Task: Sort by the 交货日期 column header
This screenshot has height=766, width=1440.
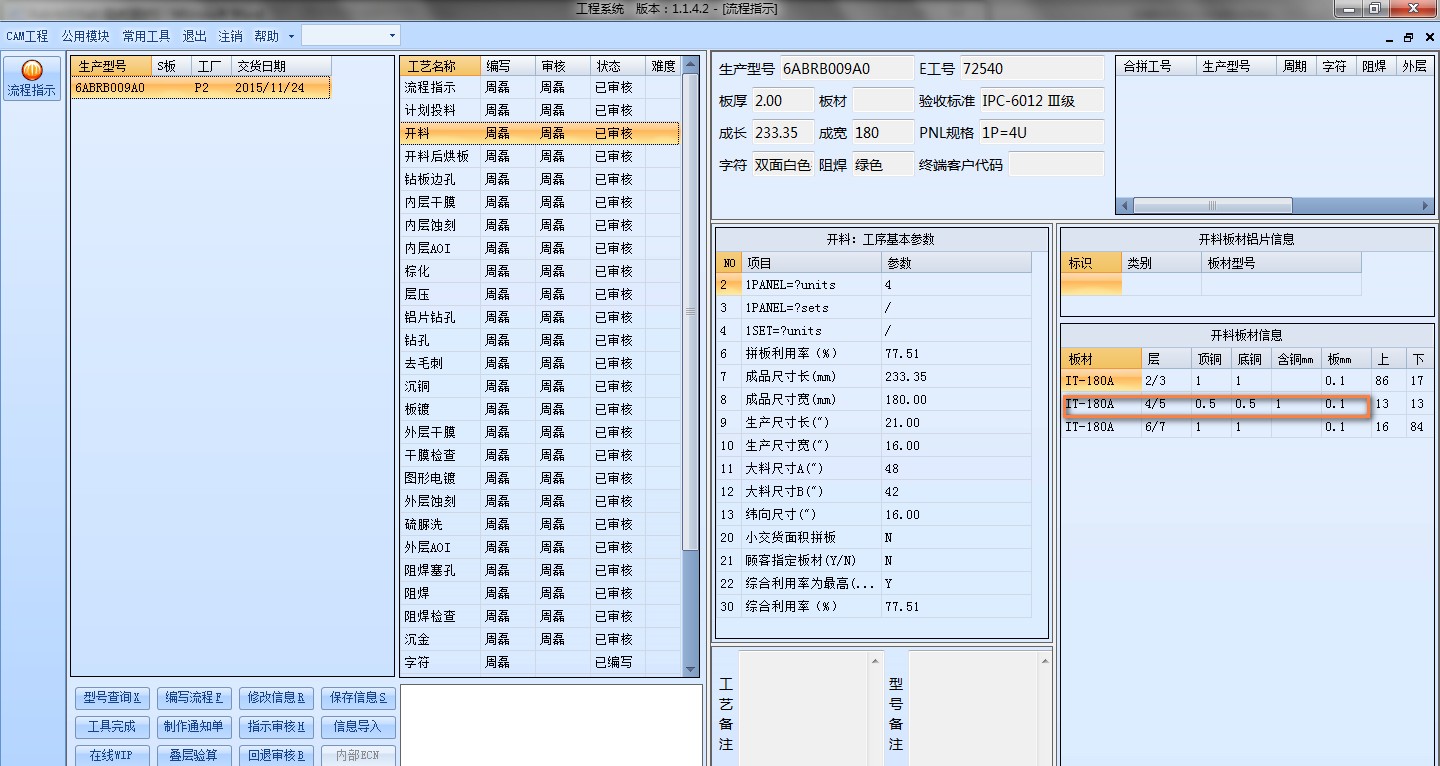Action: click(281, 66)
